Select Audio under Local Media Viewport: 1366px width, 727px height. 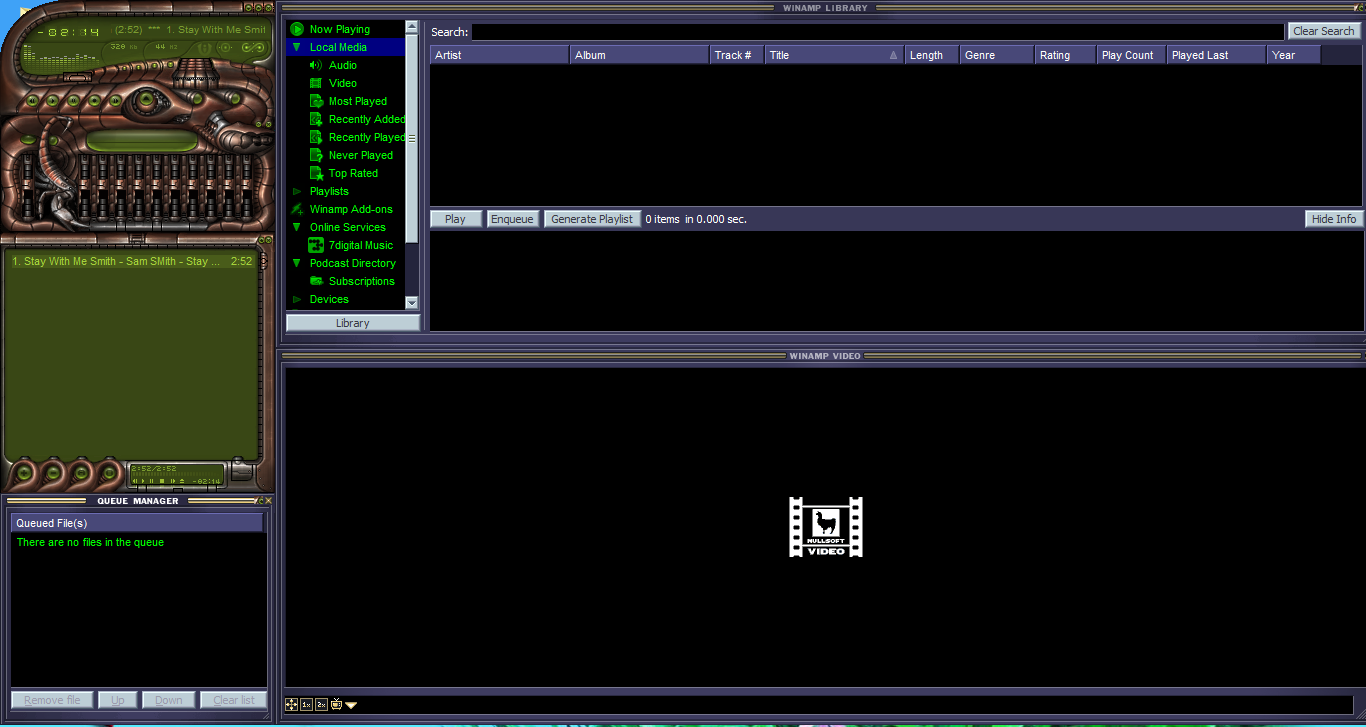(343, 65)
